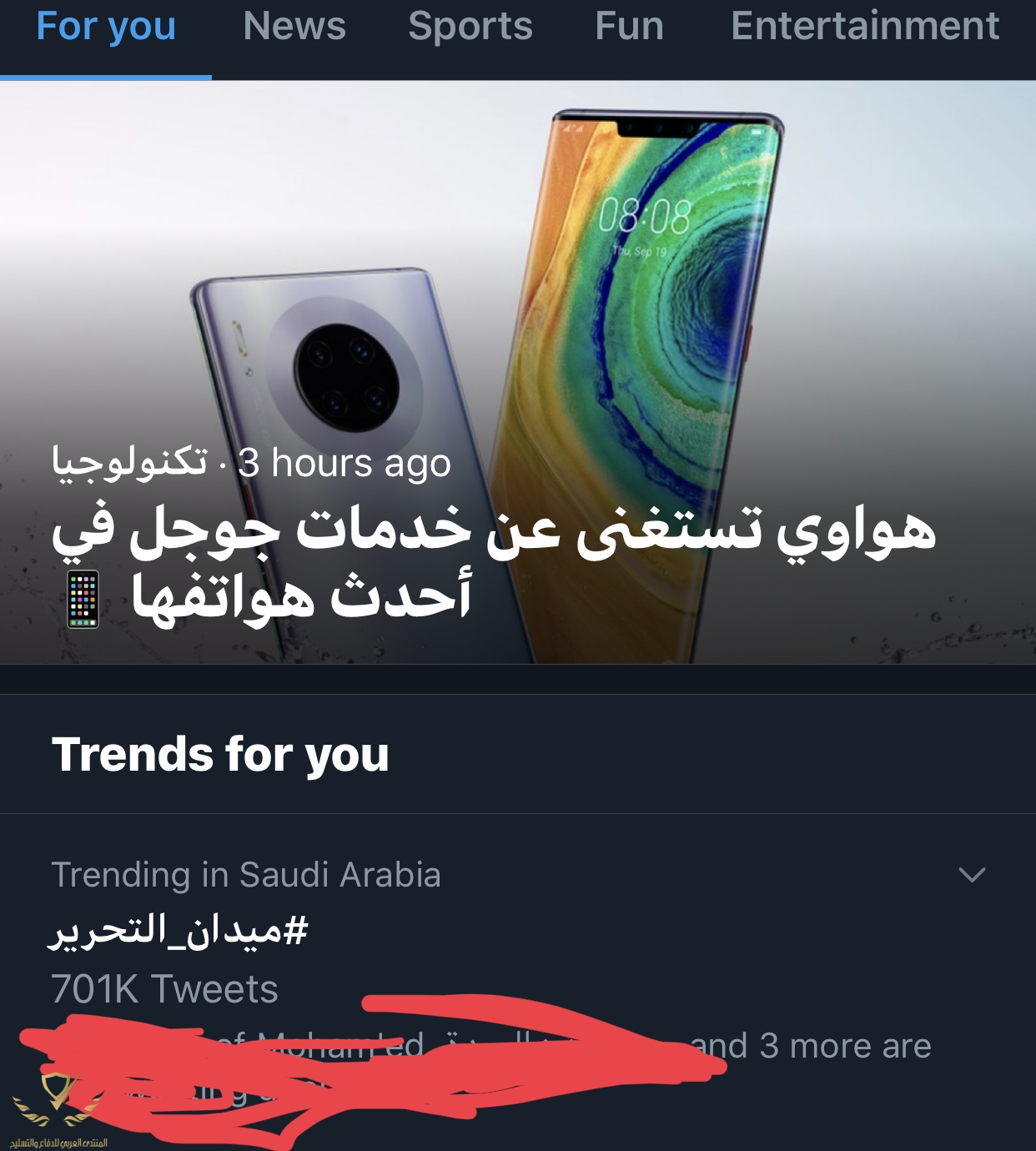Open the #ميدان_التحرير trending hashtag
The width and height of the screenshot is (1036, 1151).
click(179, 931)
